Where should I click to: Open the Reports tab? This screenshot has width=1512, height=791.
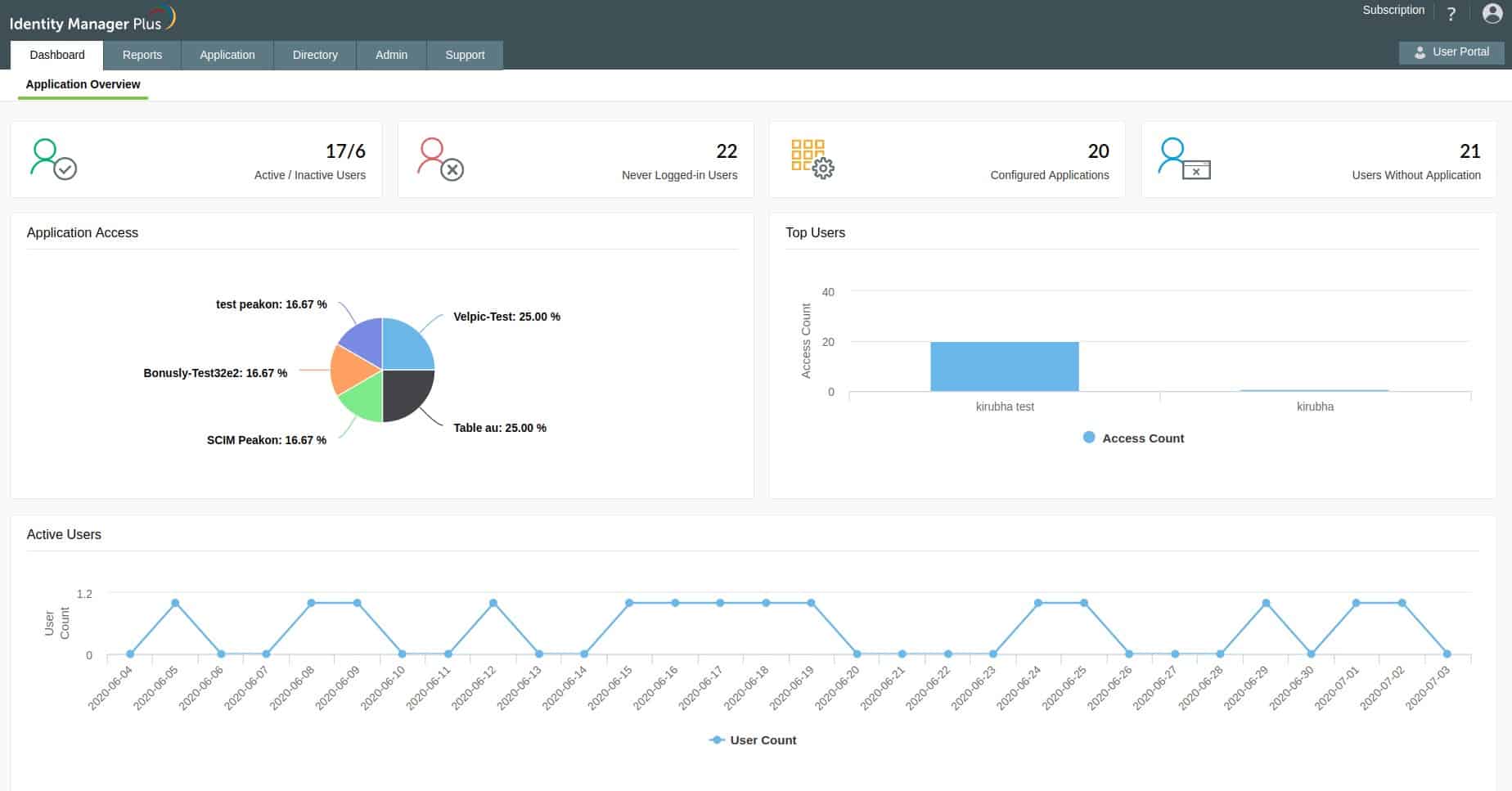[142, 55]
